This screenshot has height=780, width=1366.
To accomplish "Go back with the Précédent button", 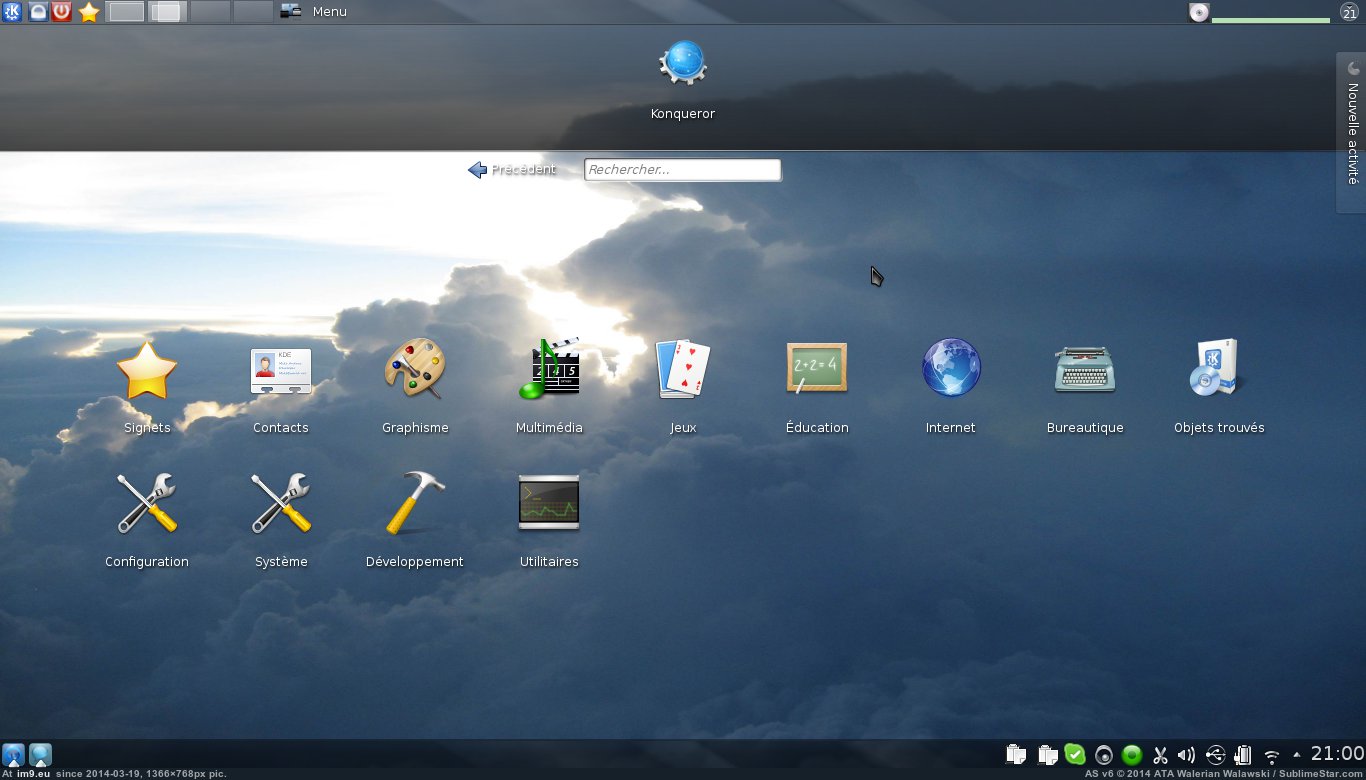I will pyautogui.click(x=512, y=170).
